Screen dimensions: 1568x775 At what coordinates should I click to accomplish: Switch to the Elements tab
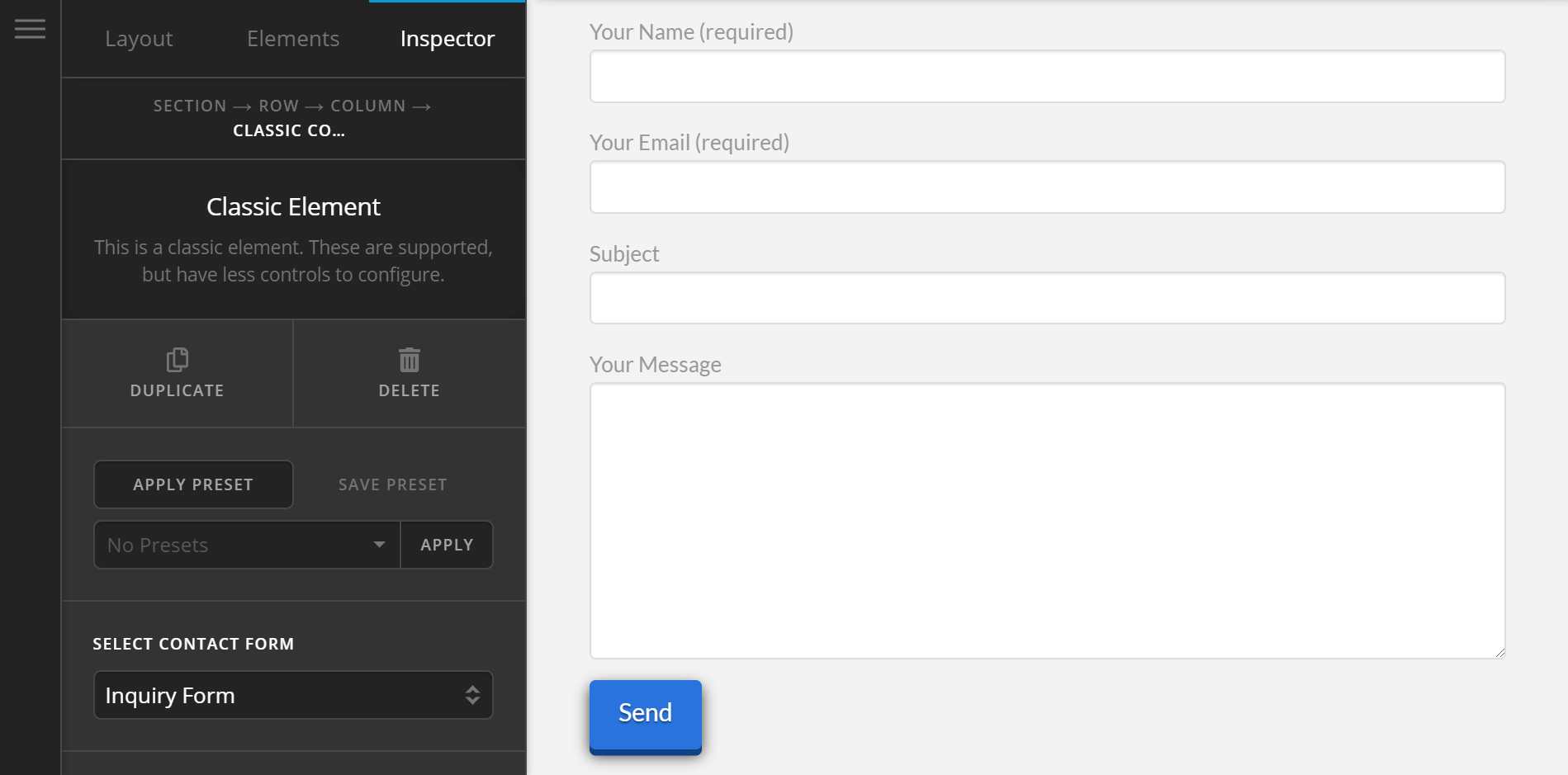coord(292,38)
